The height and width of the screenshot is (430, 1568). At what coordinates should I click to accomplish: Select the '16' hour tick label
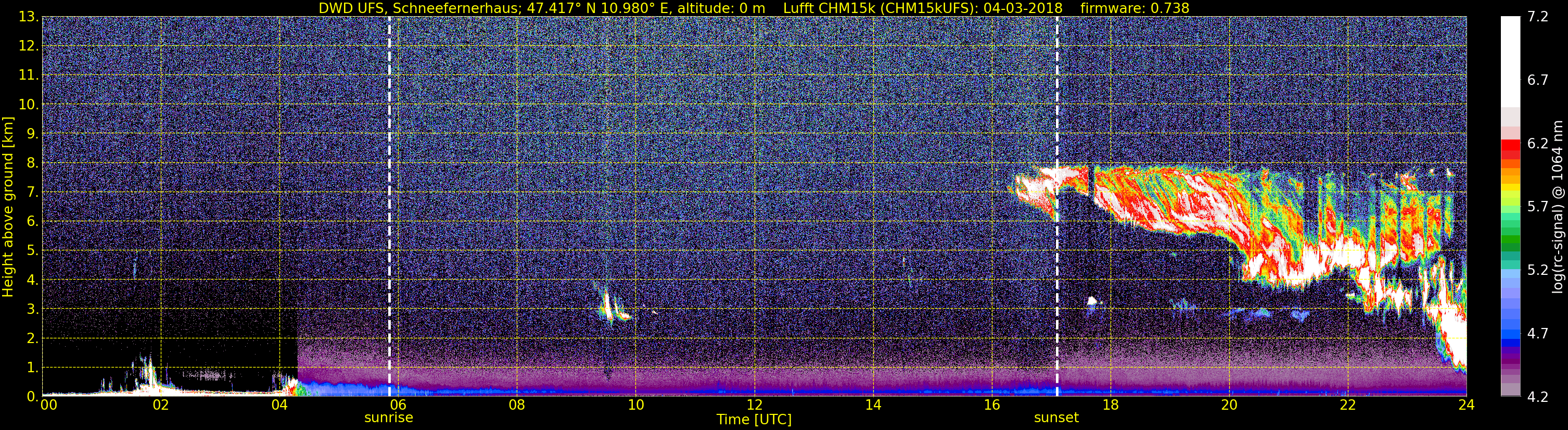[x=991, y=405]
